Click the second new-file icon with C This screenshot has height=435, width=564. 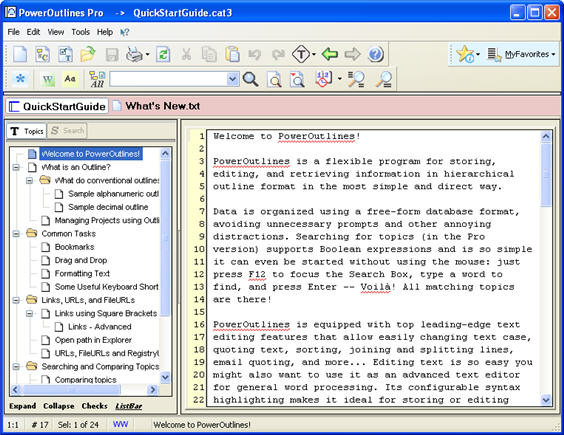click(x=42, y=54)
